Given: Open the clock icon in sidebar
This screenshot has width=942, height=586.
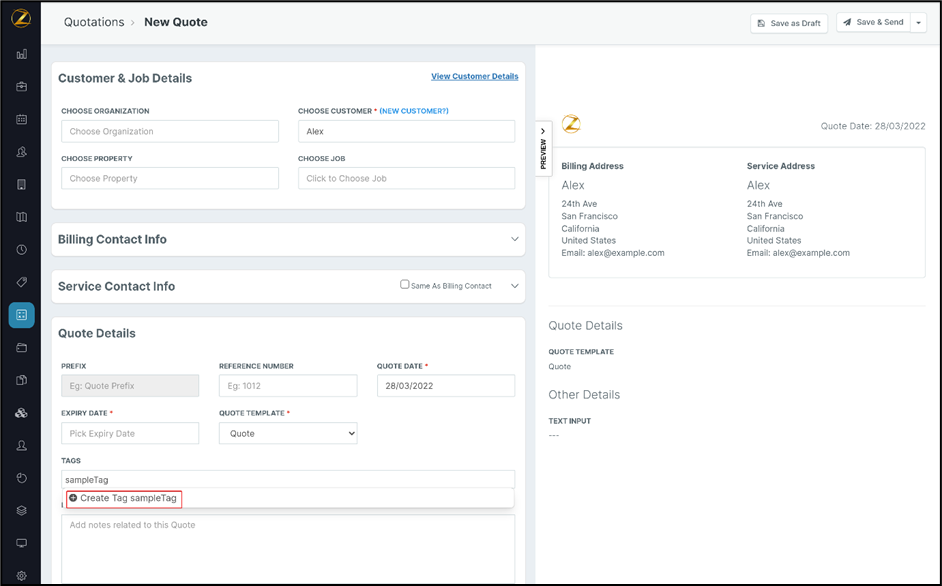Looking at the screenshot, I should tap(22, 250).
